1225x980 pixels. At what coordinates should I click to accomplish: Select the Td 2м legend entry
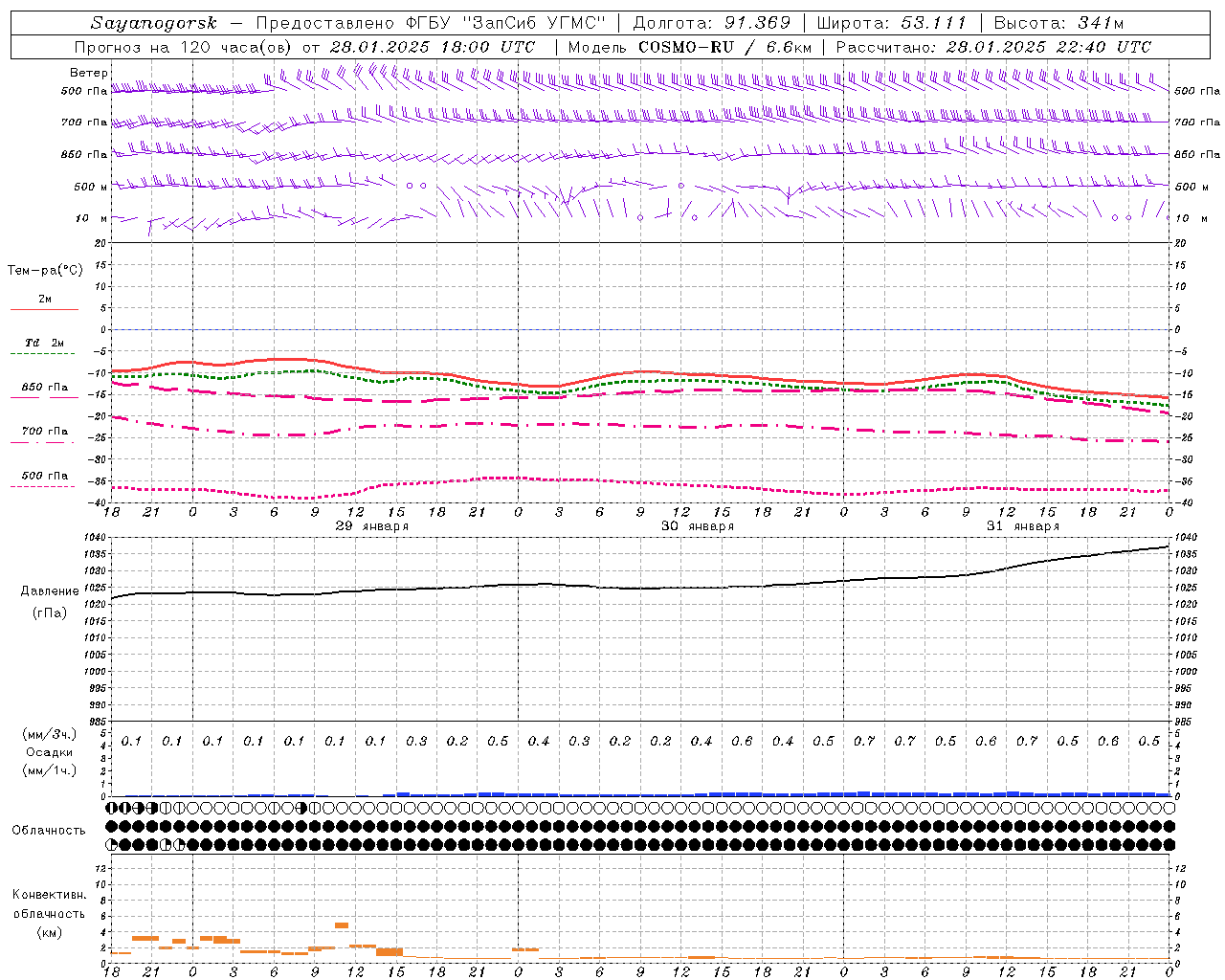tap(44, 343)
